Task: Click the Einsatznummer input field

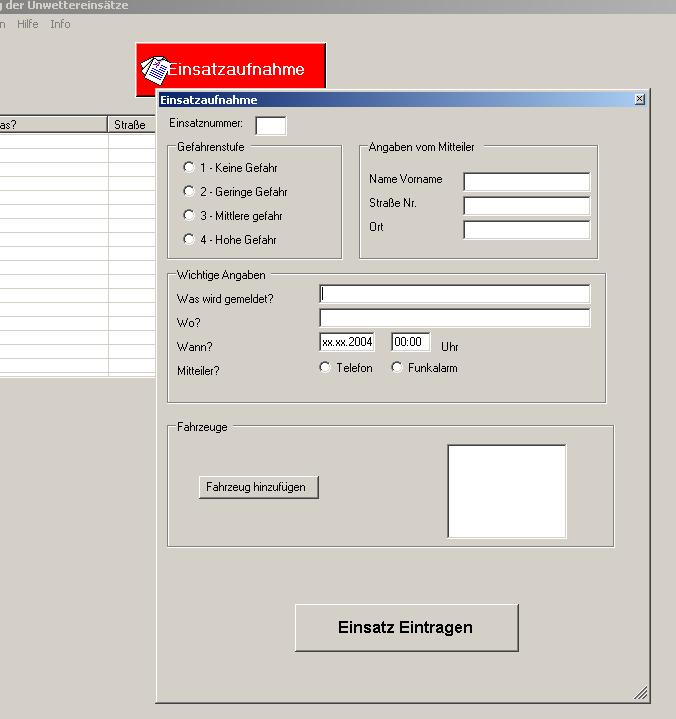Action: (270, 125)
